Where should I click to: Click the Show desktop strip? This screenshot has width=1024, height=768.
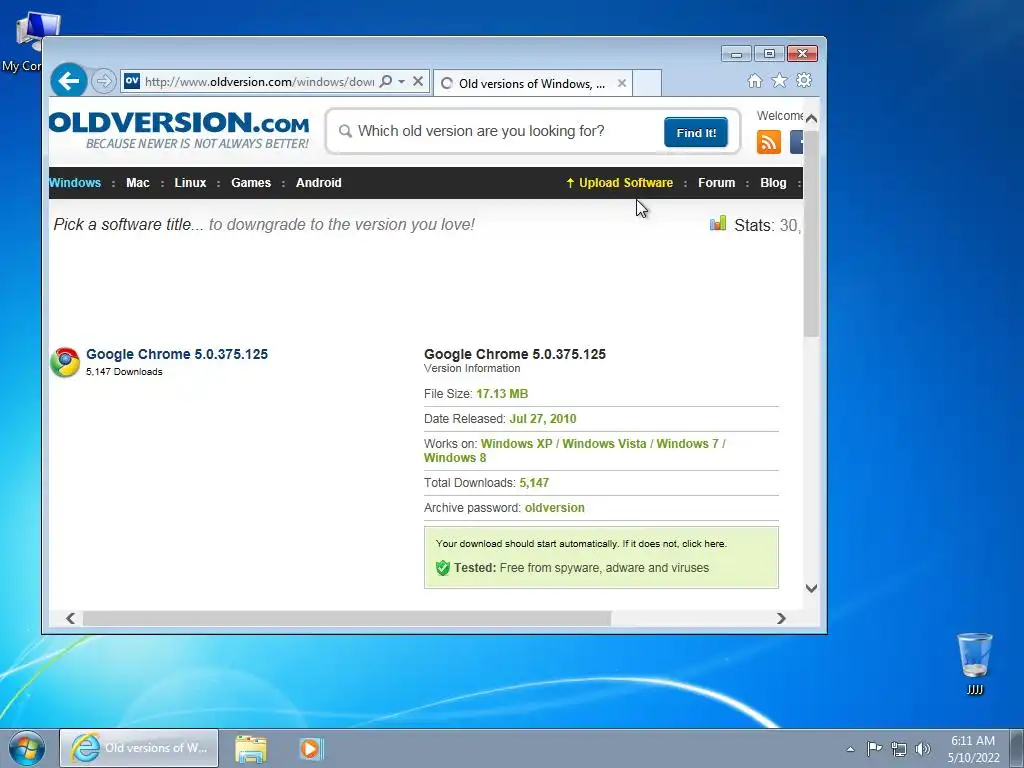coord(1017,748)
